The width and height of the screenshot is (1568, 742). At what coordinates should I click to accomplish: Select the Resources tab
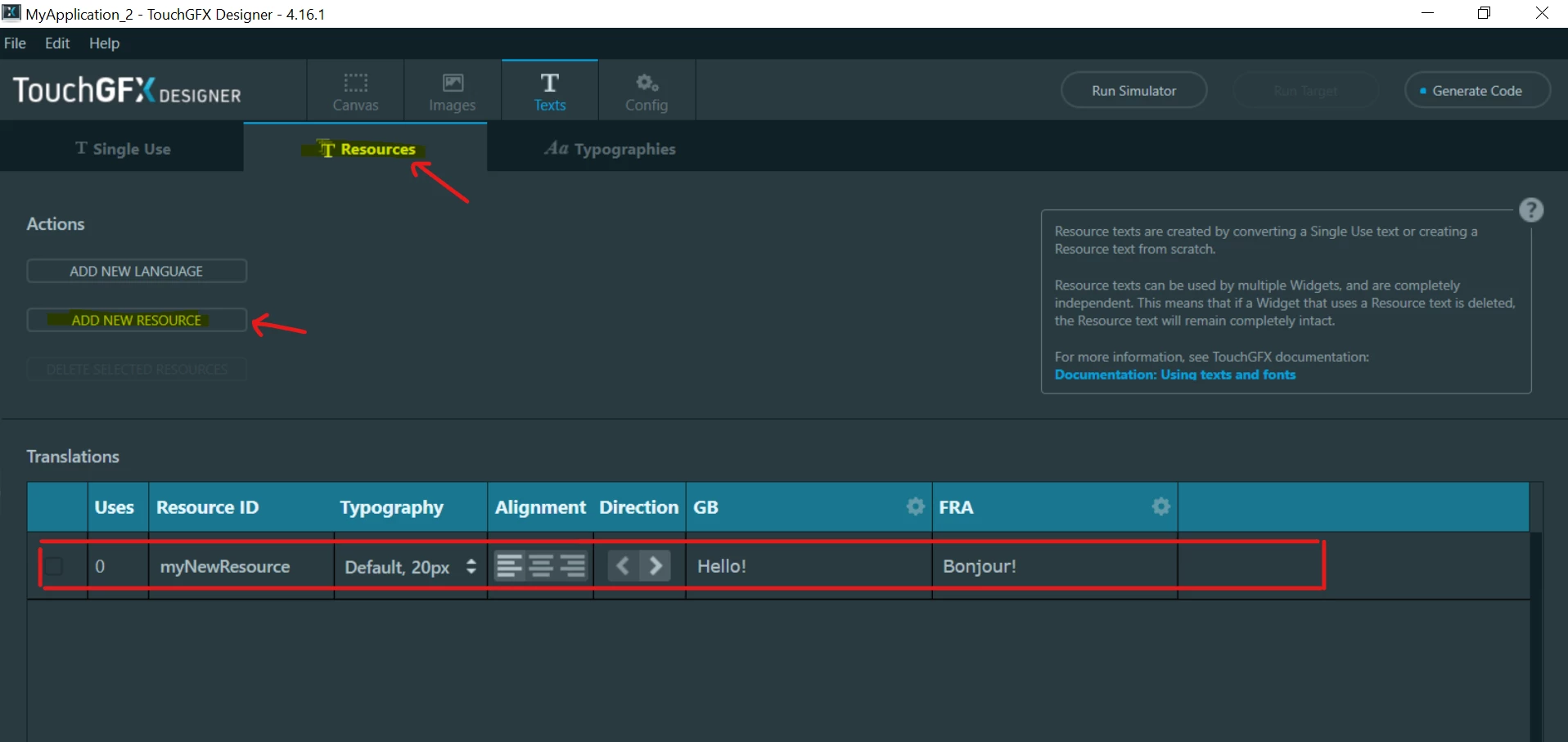tap(366, 148)
